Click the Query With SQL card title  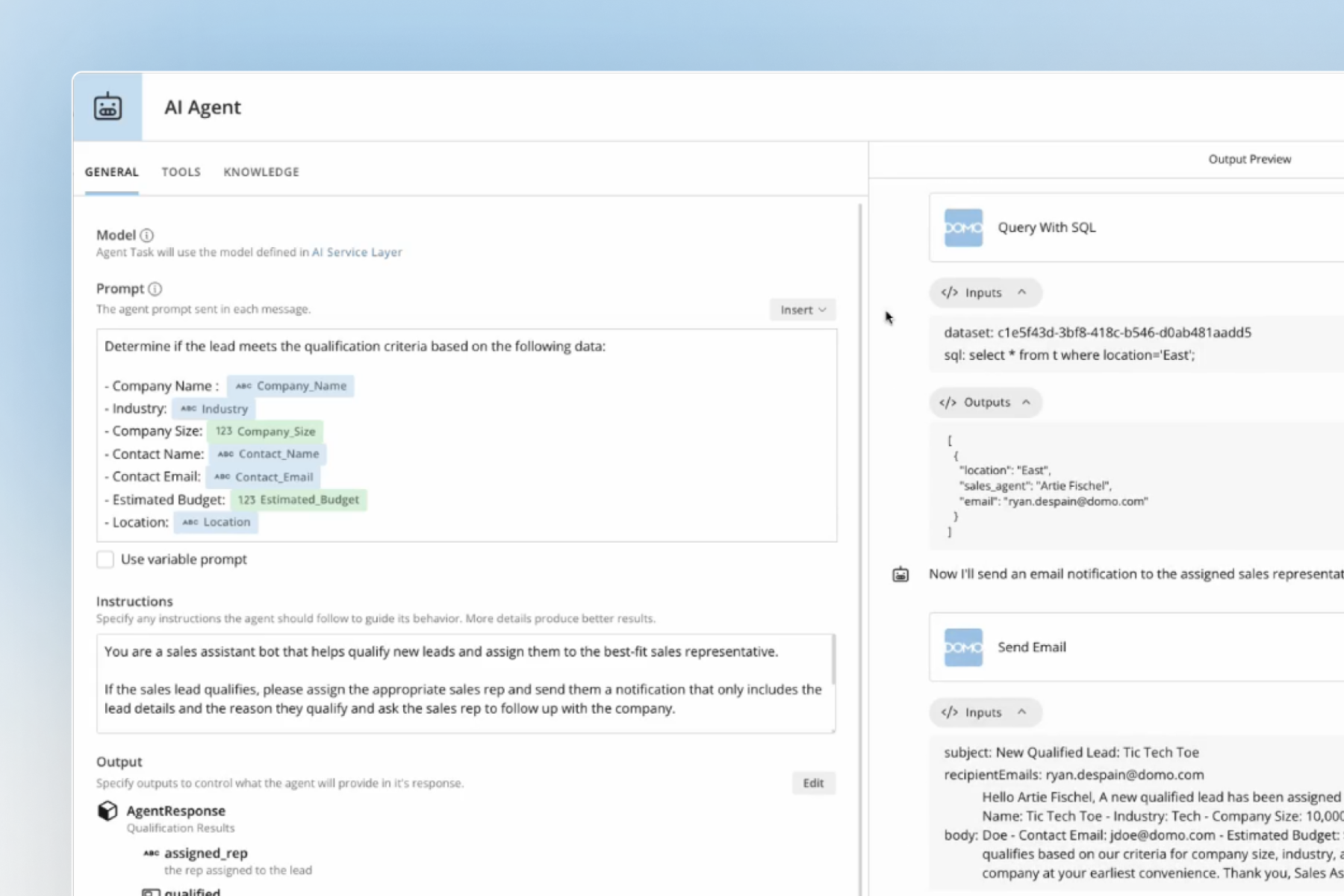pyautogui.click(x=1046, y=228)
